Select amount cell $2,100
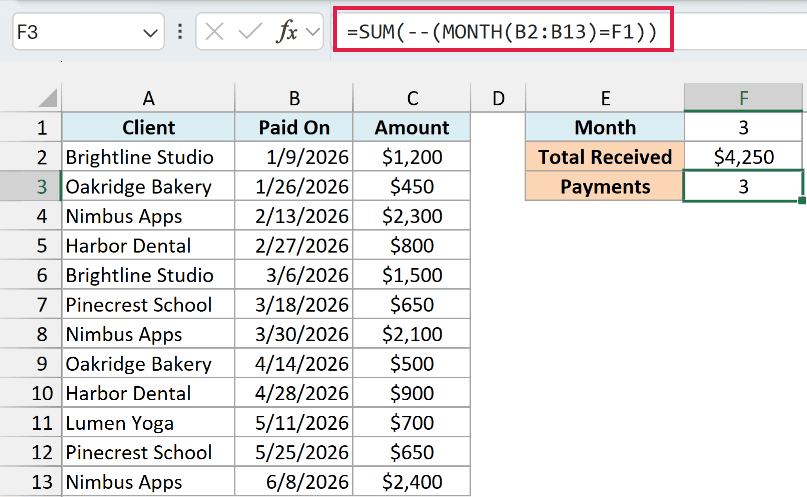Image resolution: width=807 pixels, height=497 pixels. pyautogui.click(x=412, y=334)
